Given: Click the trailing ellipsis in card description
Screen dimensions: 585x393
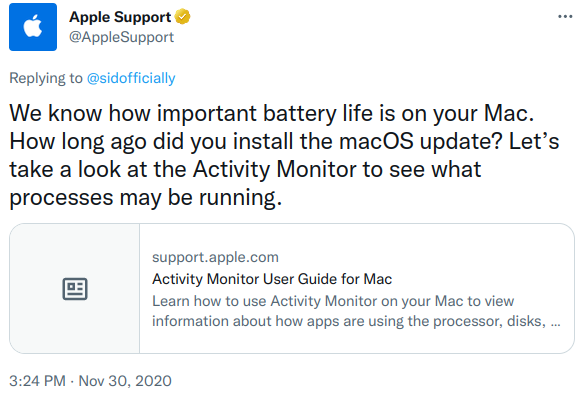Looking at the screenshot, I should pos(556,321).
